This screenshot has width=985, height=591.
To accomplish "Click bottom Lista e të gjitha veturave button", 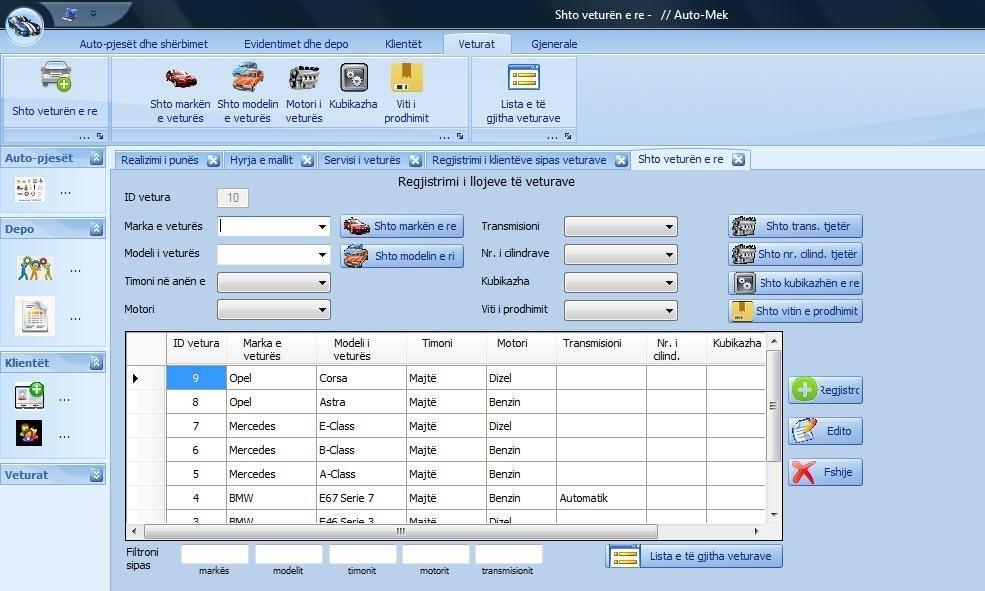I will [x=694, y=556].
